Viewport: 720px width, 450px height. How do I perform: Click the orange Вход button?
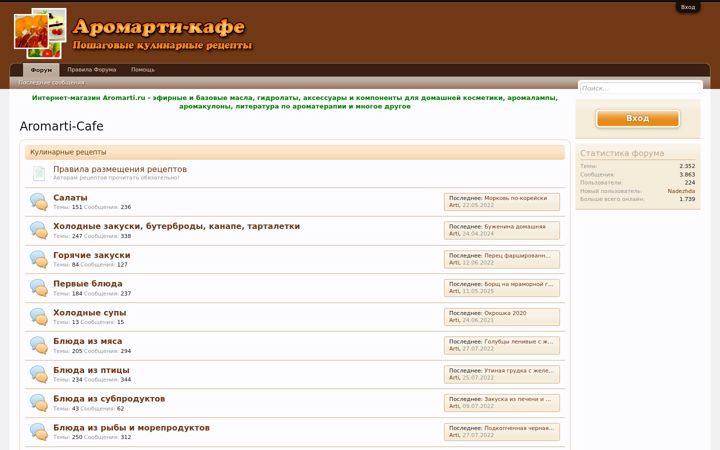point(637,118)
